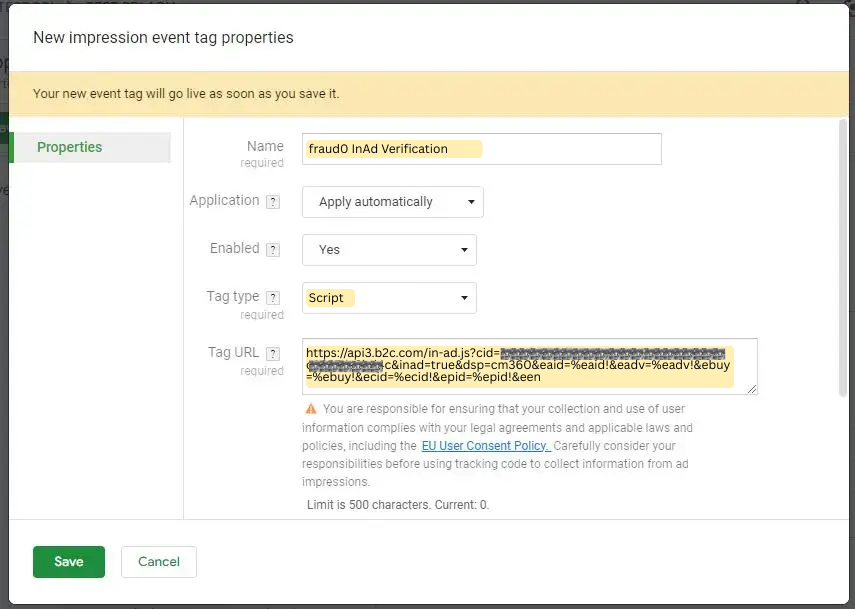
Task: Click the Tag URL resize handle
Action: (x=753, y=390)
